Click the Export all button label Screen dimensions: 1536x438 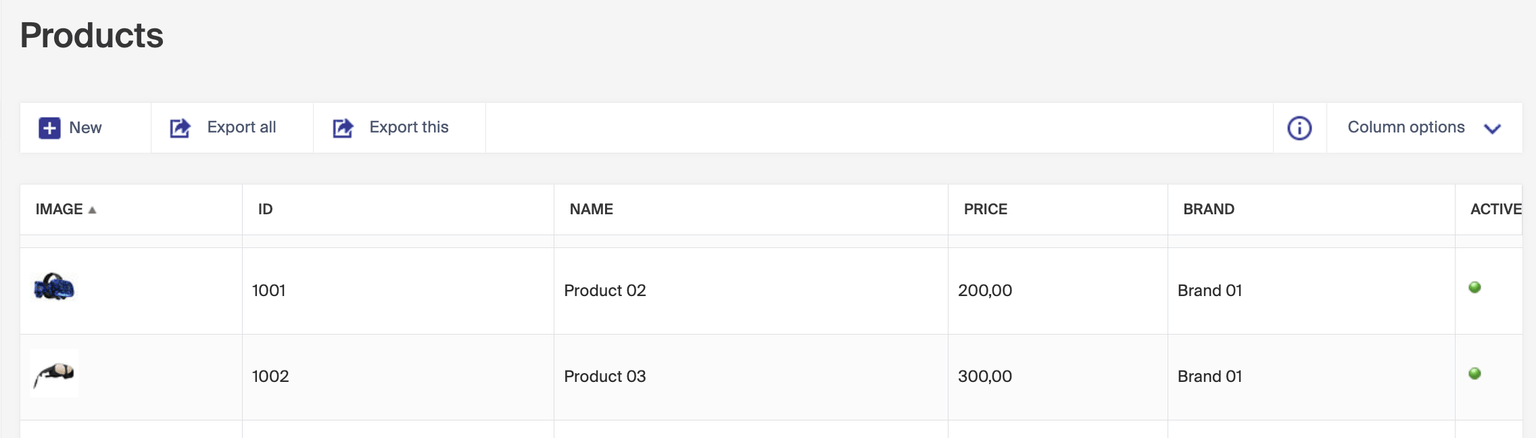point(241,128)
